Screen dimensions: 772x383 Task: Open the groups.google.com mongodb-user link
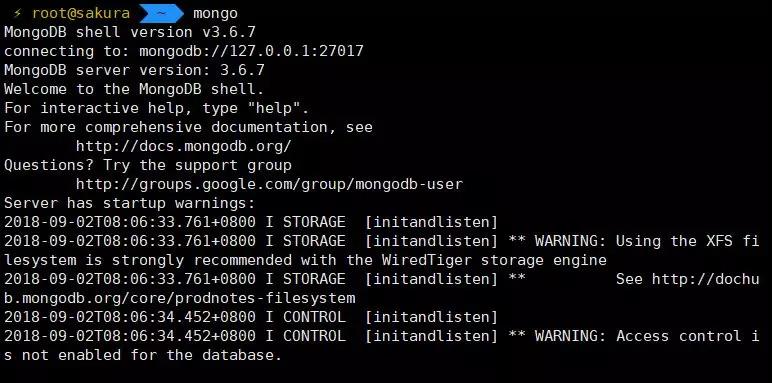269,184
